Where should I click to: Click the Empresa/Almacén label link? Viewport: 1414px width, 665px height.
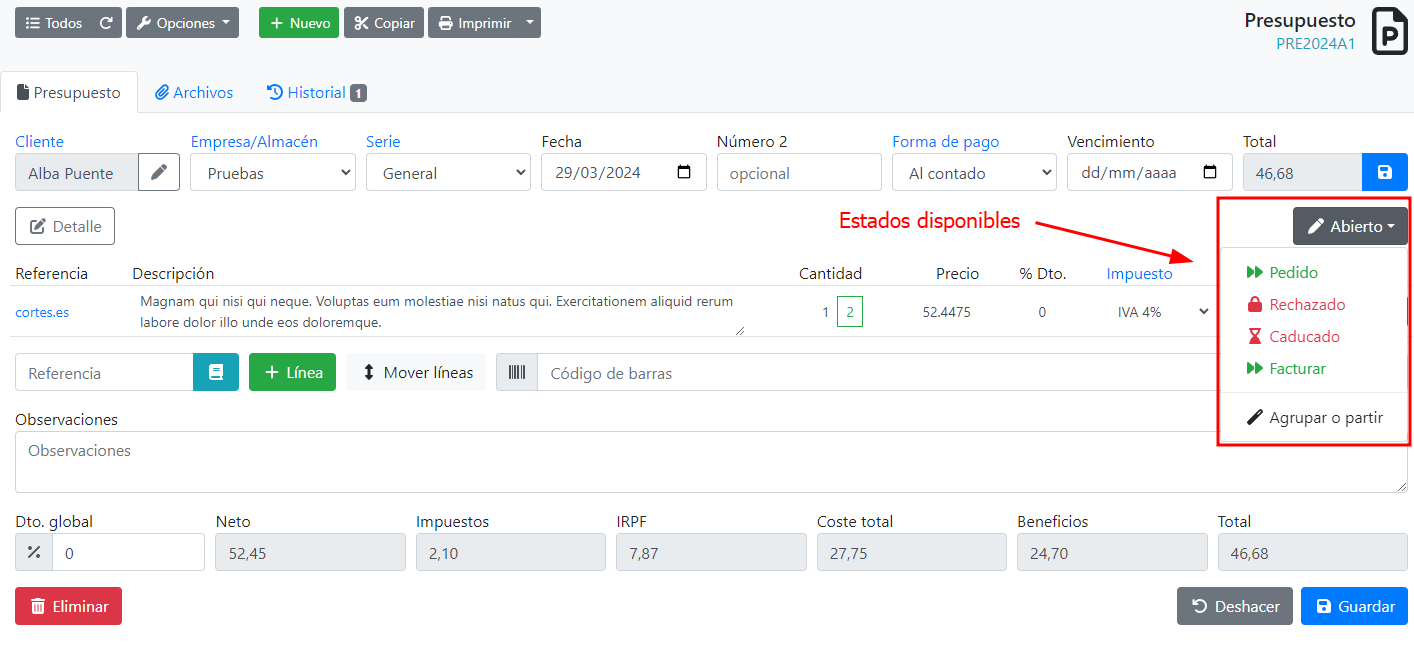tap(254, 142)
